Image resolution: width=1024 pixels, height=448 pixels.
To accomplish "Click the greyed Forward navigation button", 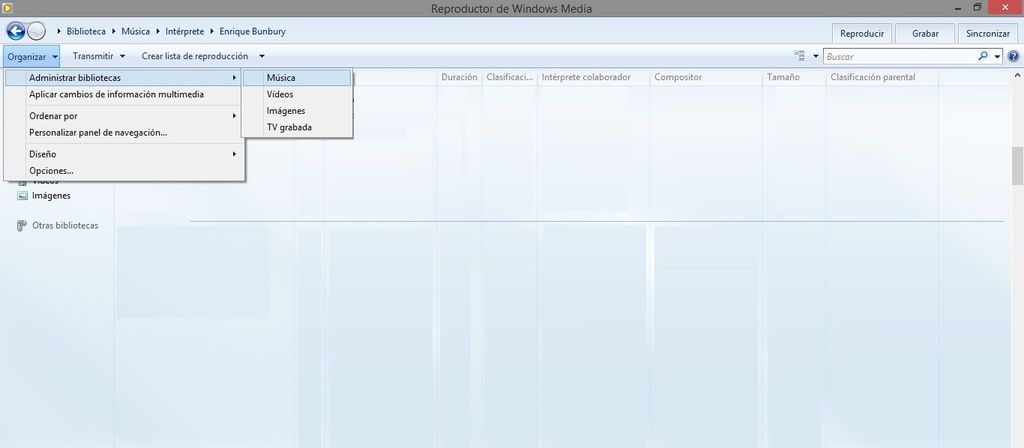I will (x=36, y=31).
